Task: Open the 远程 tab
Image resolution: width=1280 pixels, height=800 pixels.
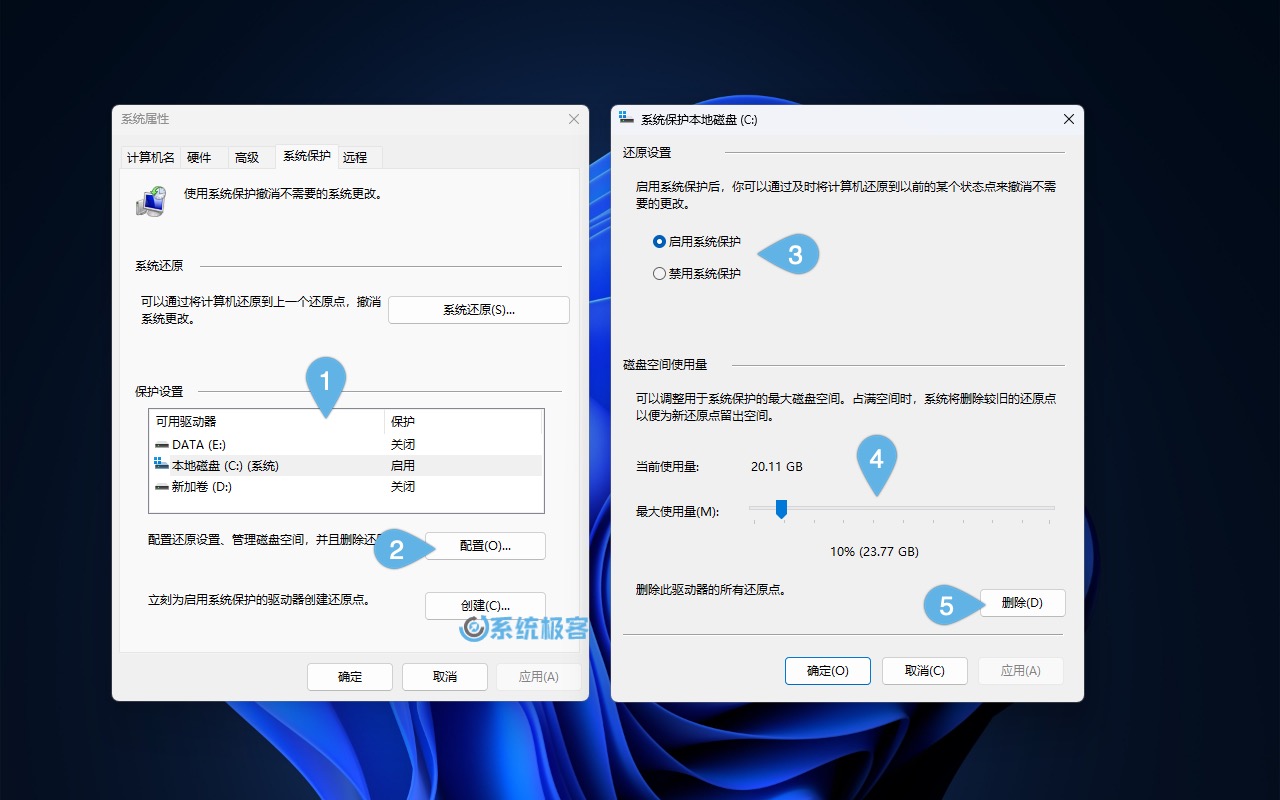Action: (x=355, y=157)
